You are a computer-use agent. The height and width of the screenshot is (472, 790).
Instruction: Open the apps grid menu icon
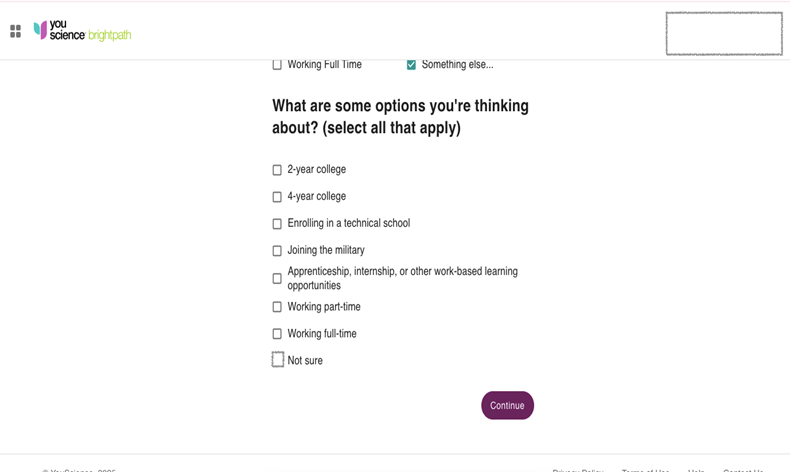16,32
